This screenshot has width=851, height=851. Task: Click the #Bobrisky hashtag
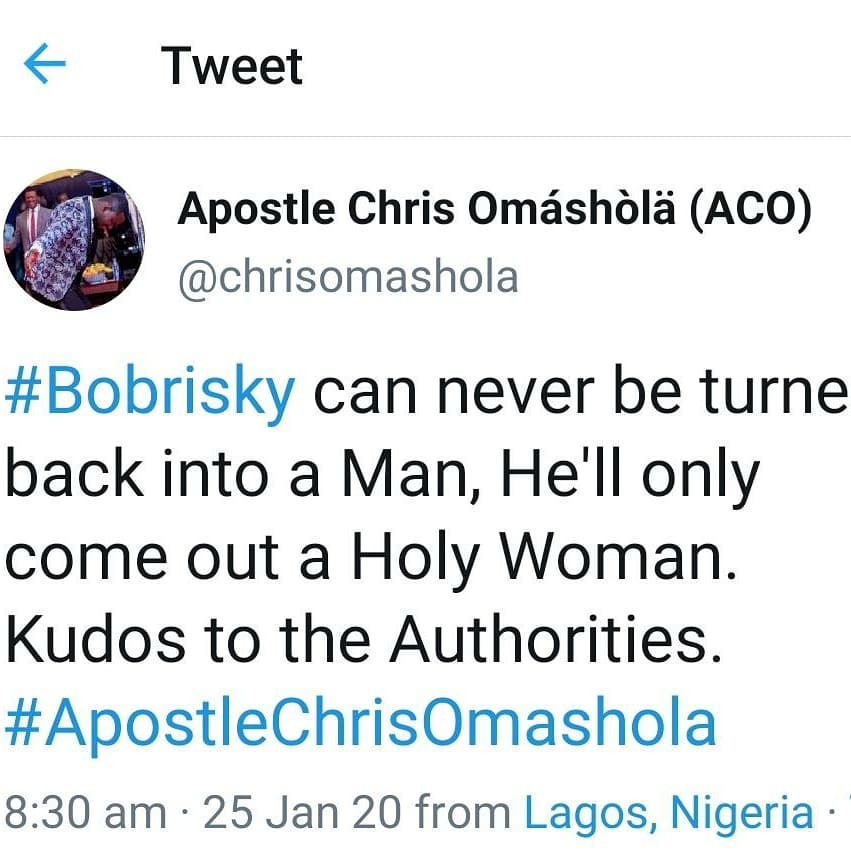(x=150, y=394)
